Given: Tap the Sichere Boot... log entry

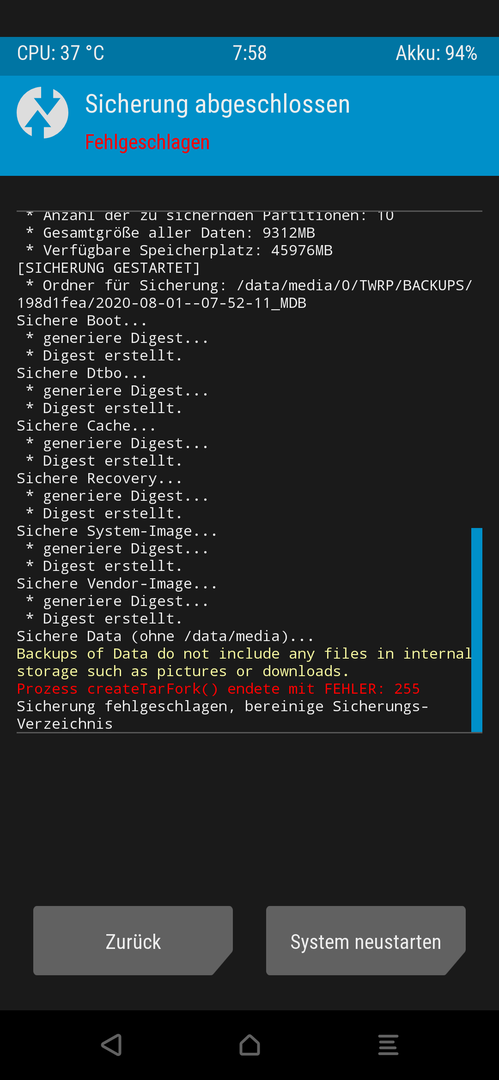Looking at the screenshot, I should pos(82,320).
